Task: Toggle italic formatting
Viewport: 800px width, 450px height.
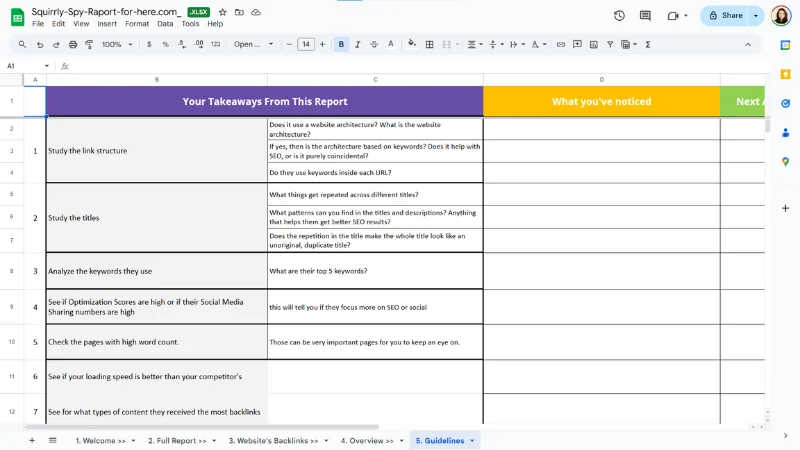Action: (x=358, y=44)
